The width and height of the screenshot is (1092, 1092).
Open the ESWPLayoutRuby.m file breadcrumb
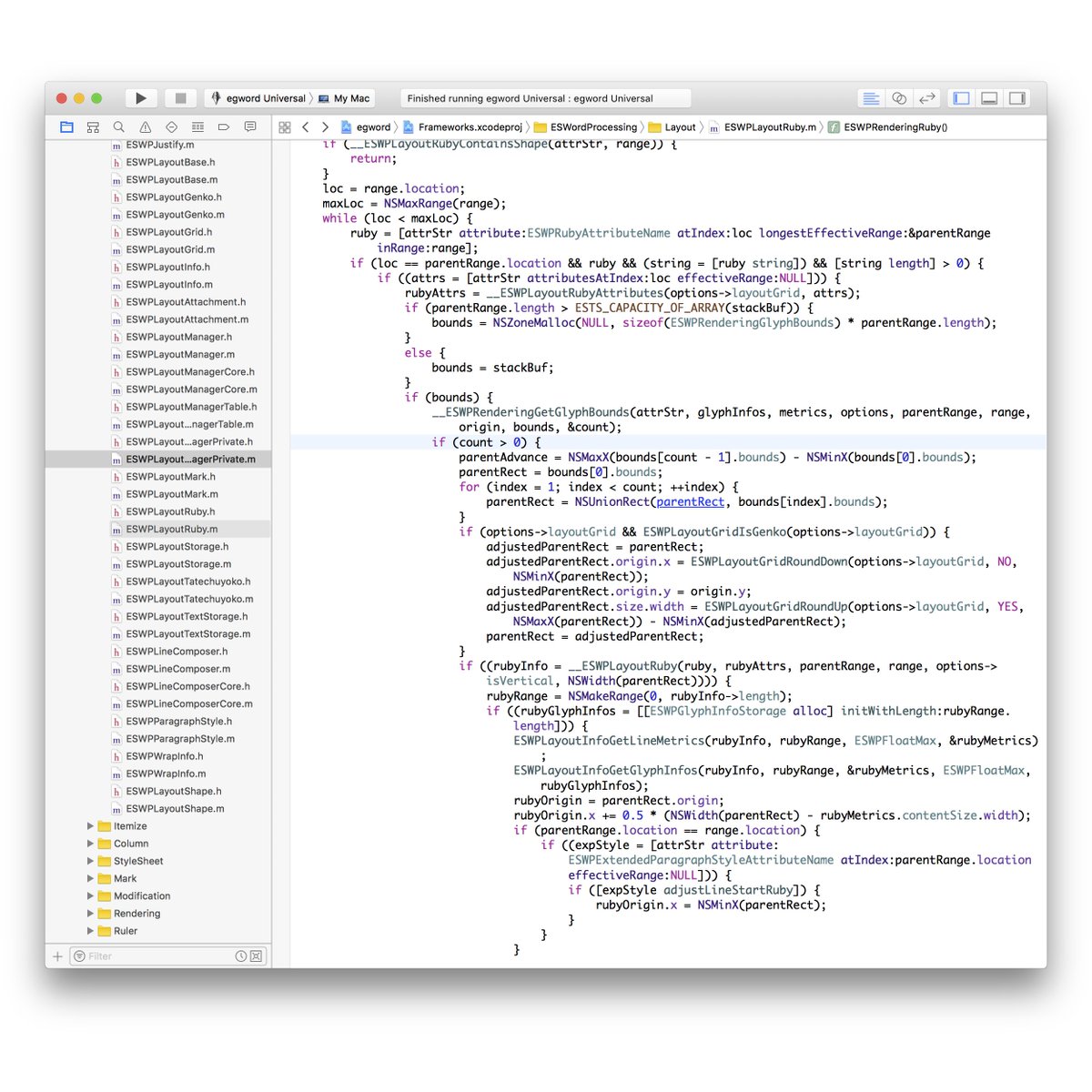763,127
